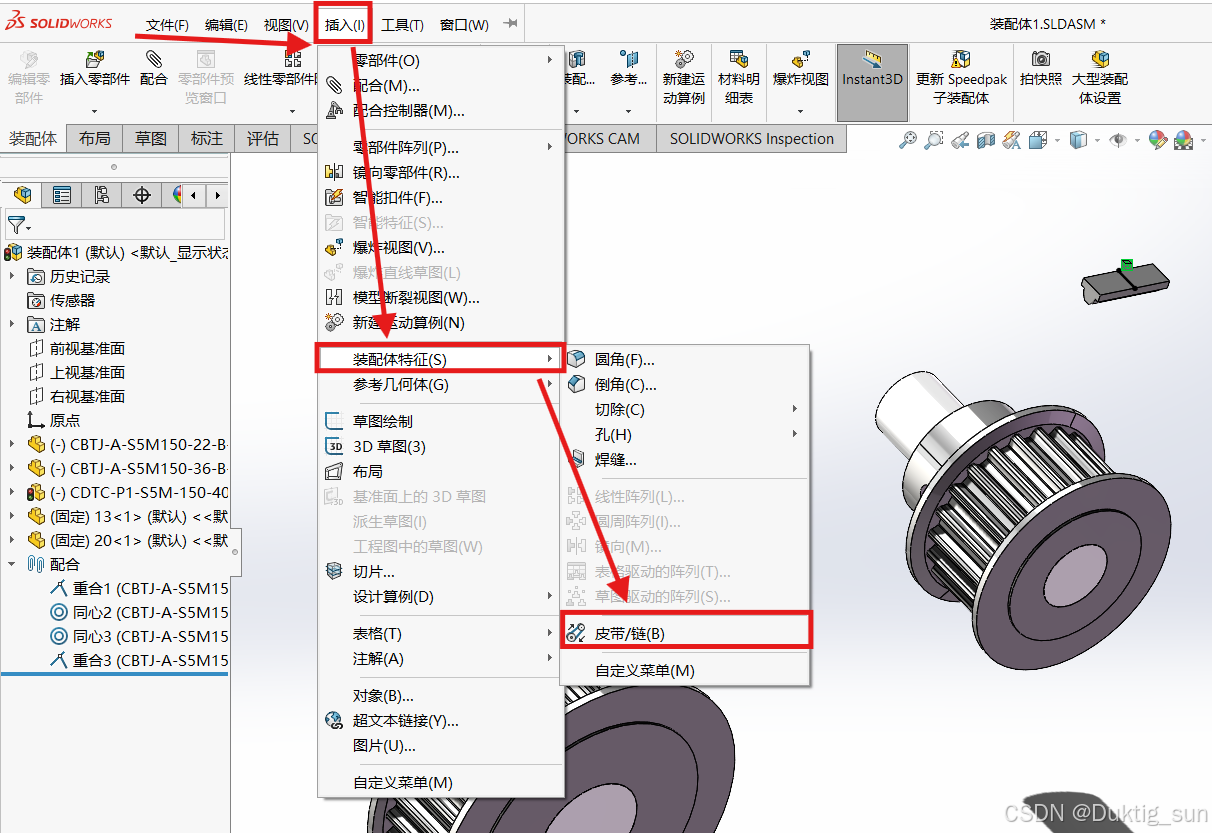Select 原点 origin in feature tree

click(x=65, y=420)
